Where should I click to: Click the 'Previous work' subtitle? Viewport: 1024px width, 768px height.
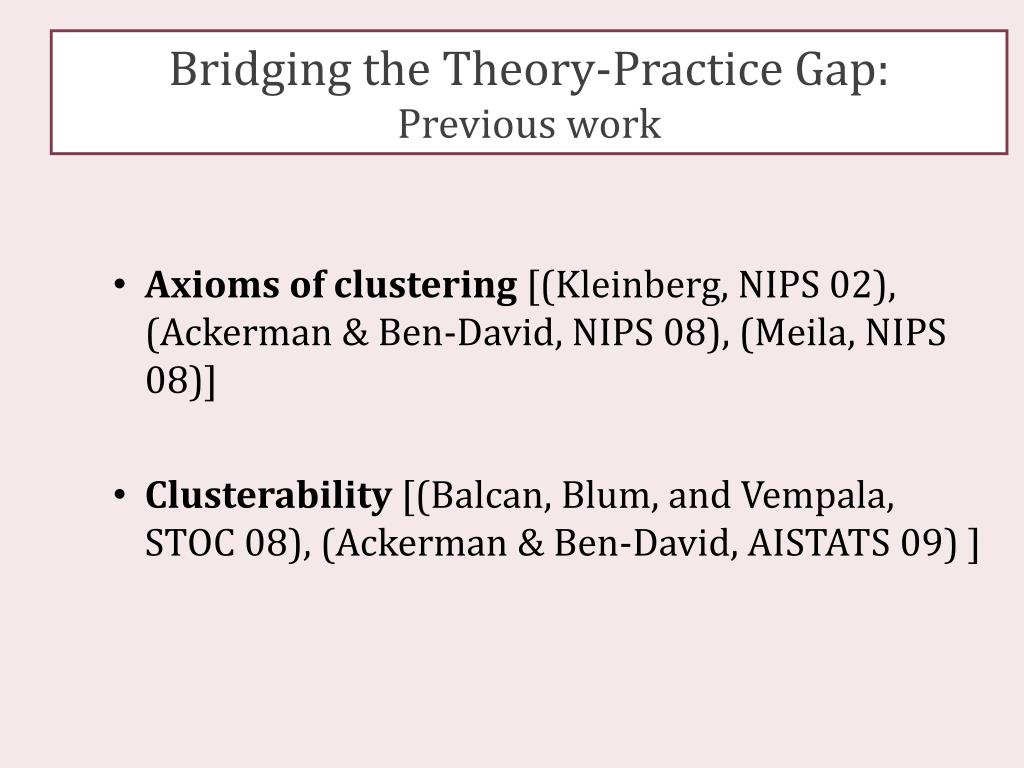click(530, 123)
